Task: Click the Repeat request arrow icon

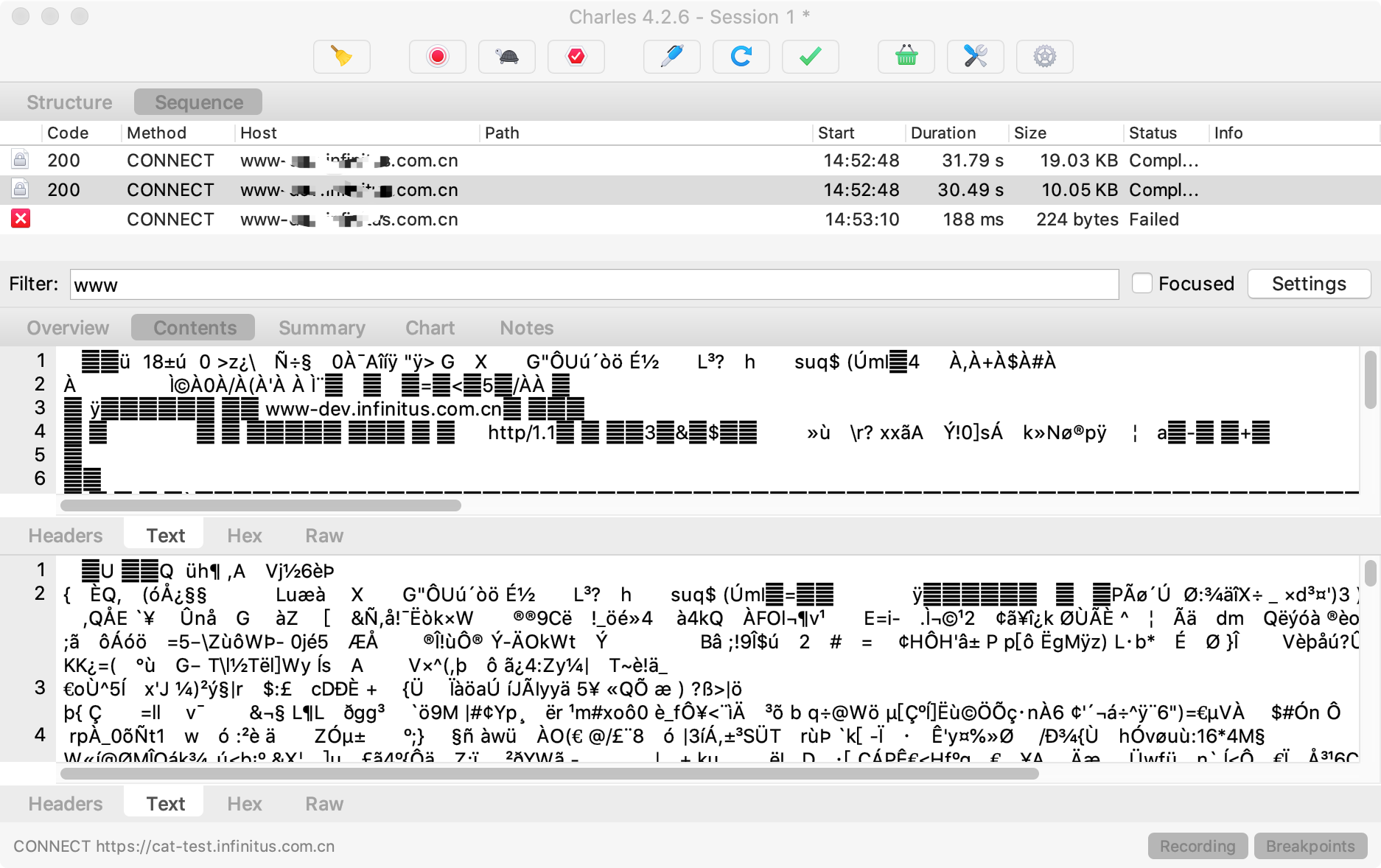Action: [741, 57]
